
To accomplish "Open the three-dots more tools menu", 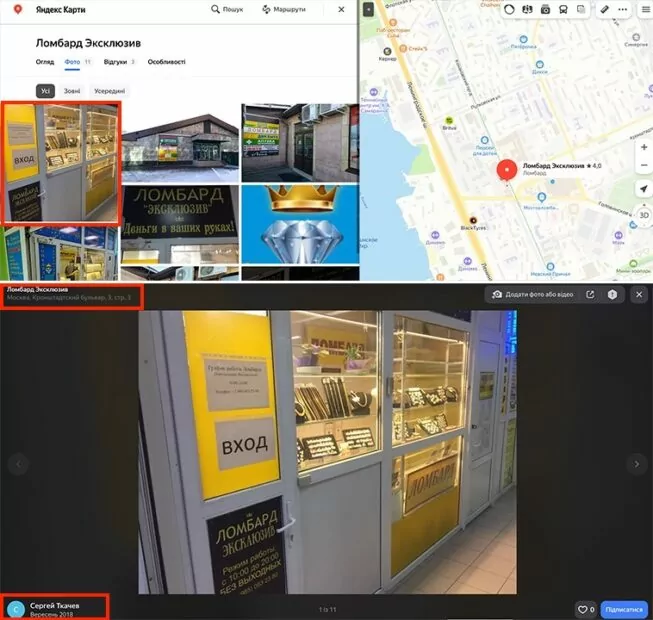I will [622, 9].
